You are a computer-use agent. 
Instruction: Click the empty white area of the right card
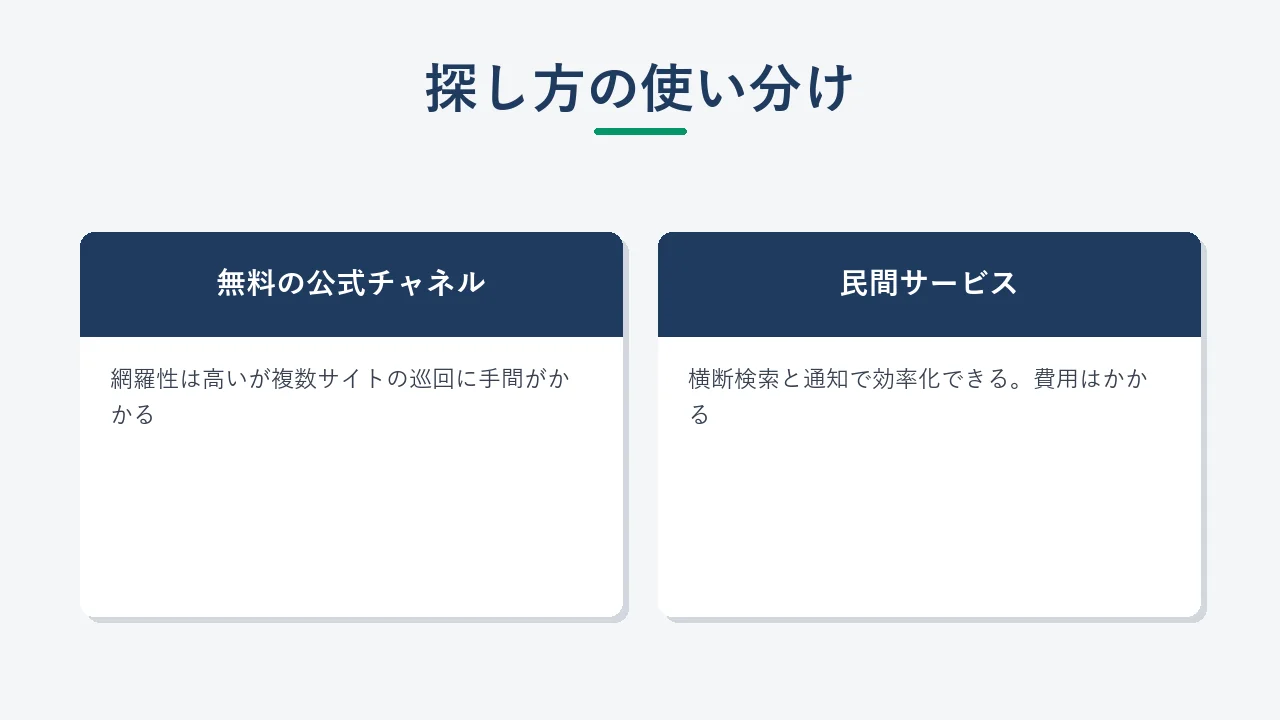929,525
